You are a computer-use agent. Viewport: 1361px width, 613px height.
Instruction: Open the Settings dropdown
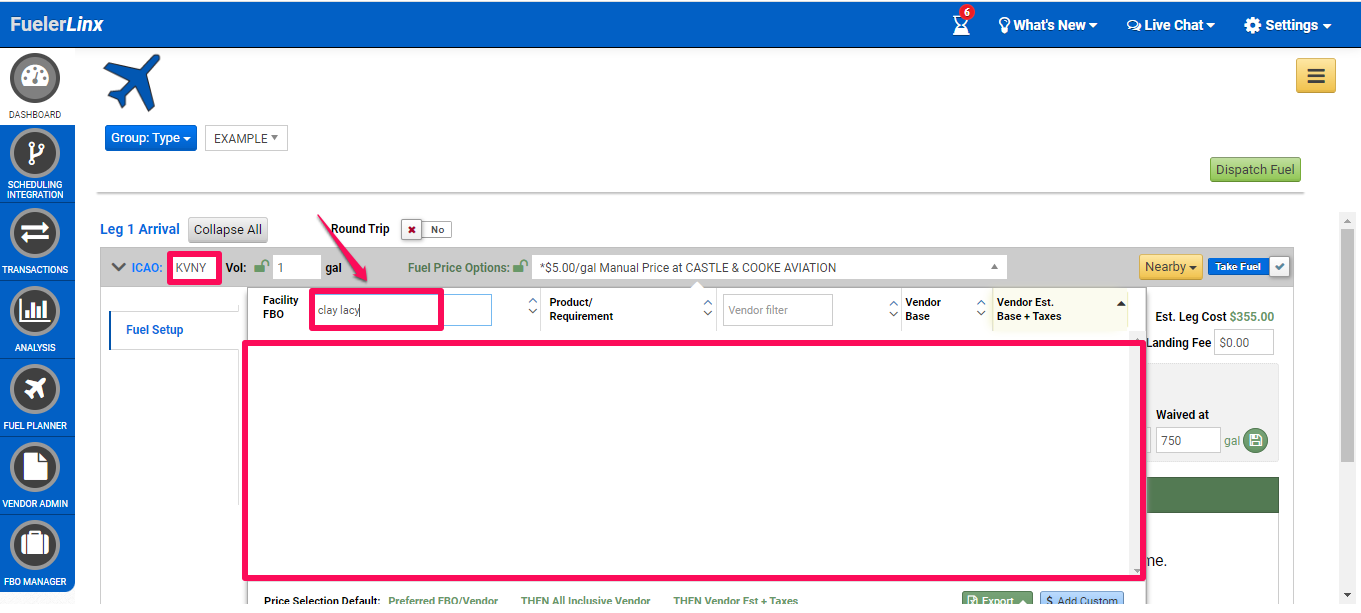click(1288, 25)
